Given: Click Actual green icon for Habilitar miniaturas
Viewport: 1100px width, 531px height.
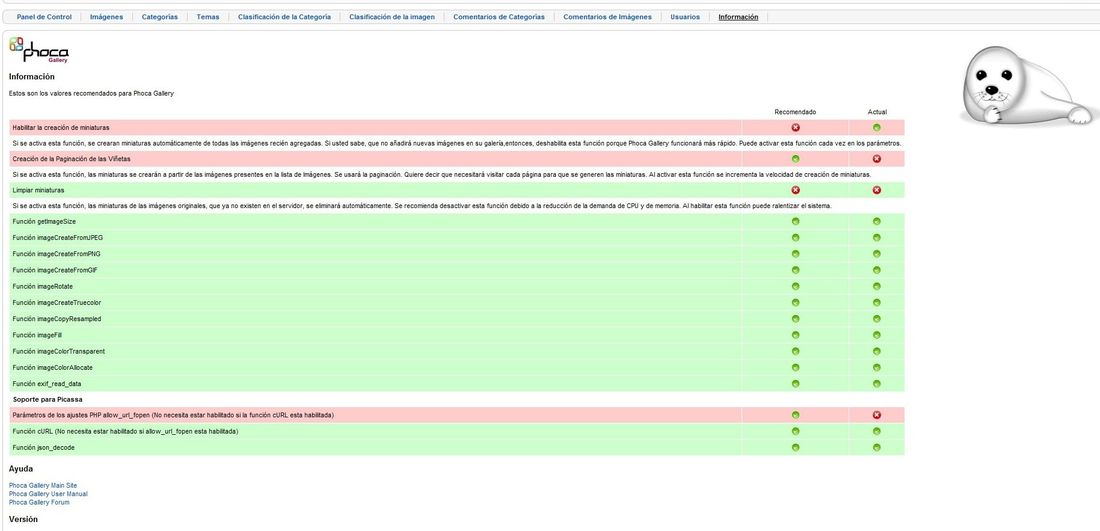Looking at the screenshot, I should (x=876, y=128).
